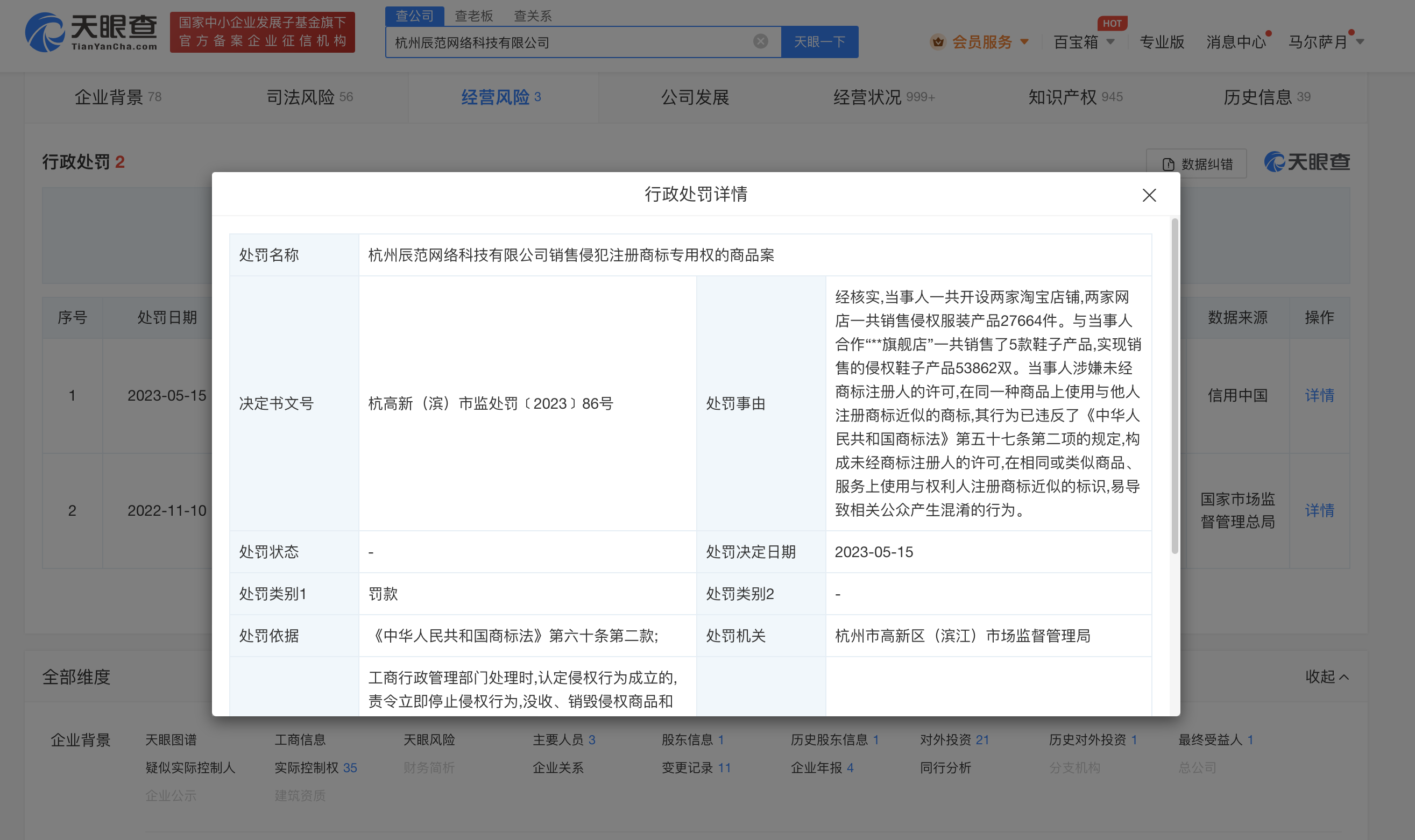This screenshot has height=840, width=1415.
Task: Close the 行政处罚详情 dialog
Action: pos(1149,195)
